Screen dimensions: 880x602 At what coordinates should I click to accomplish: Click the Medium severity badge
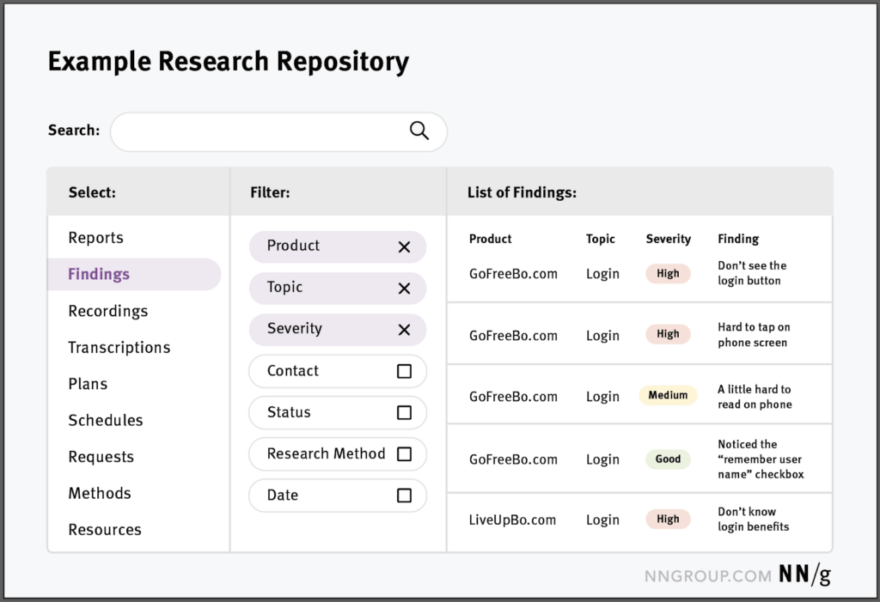668,394
